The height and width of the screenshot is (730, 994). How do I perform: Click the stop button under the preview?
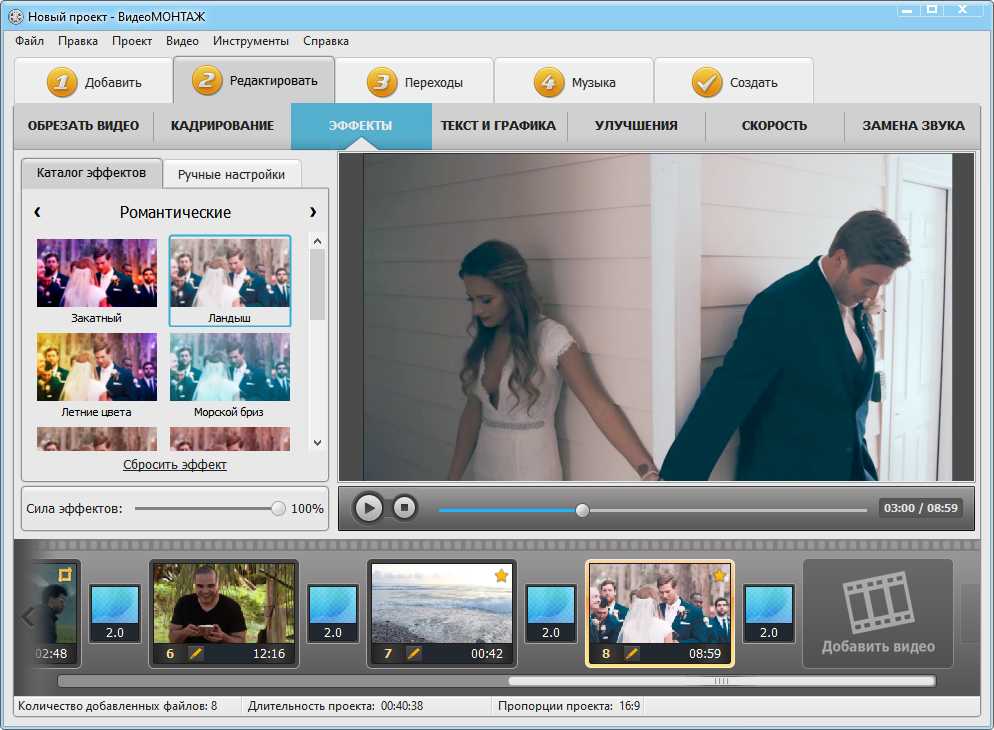tap(404, 508)
